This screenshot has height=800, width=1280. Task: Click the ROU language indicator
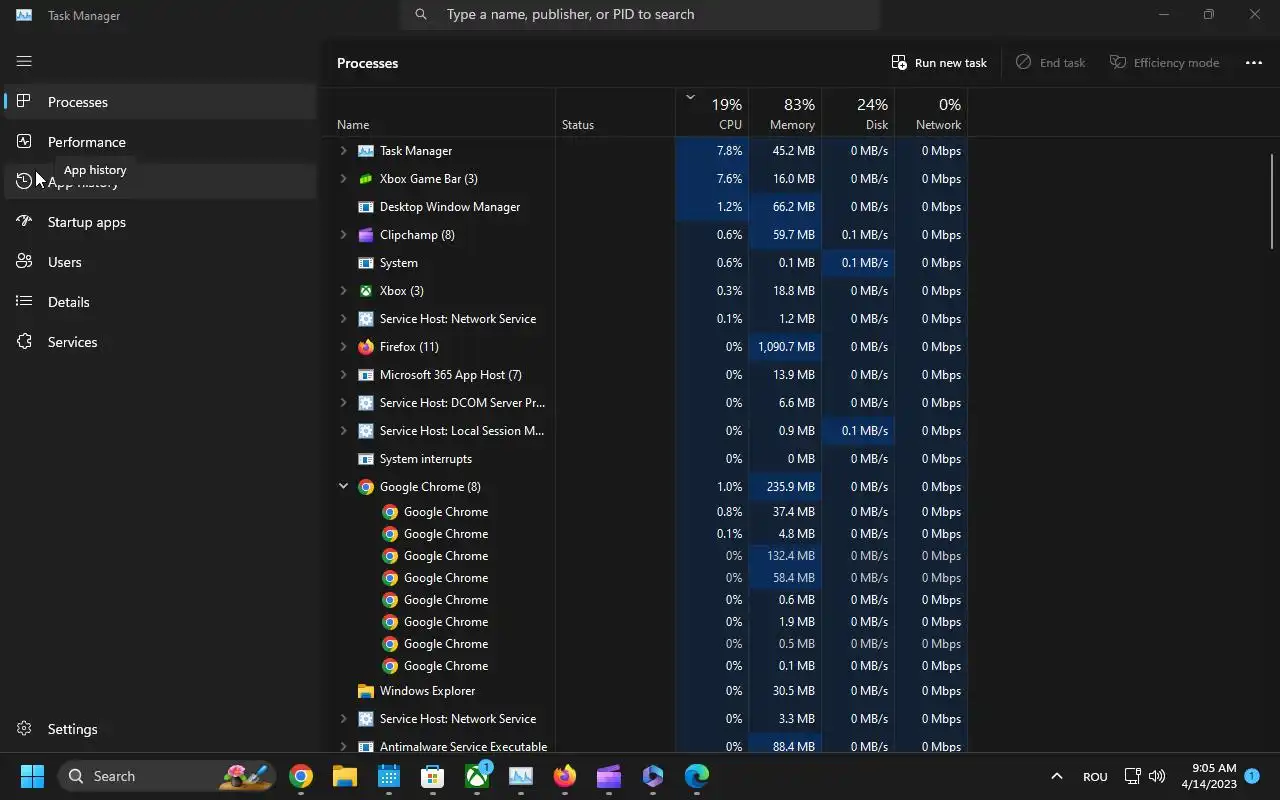click(x=1095, y=777)
